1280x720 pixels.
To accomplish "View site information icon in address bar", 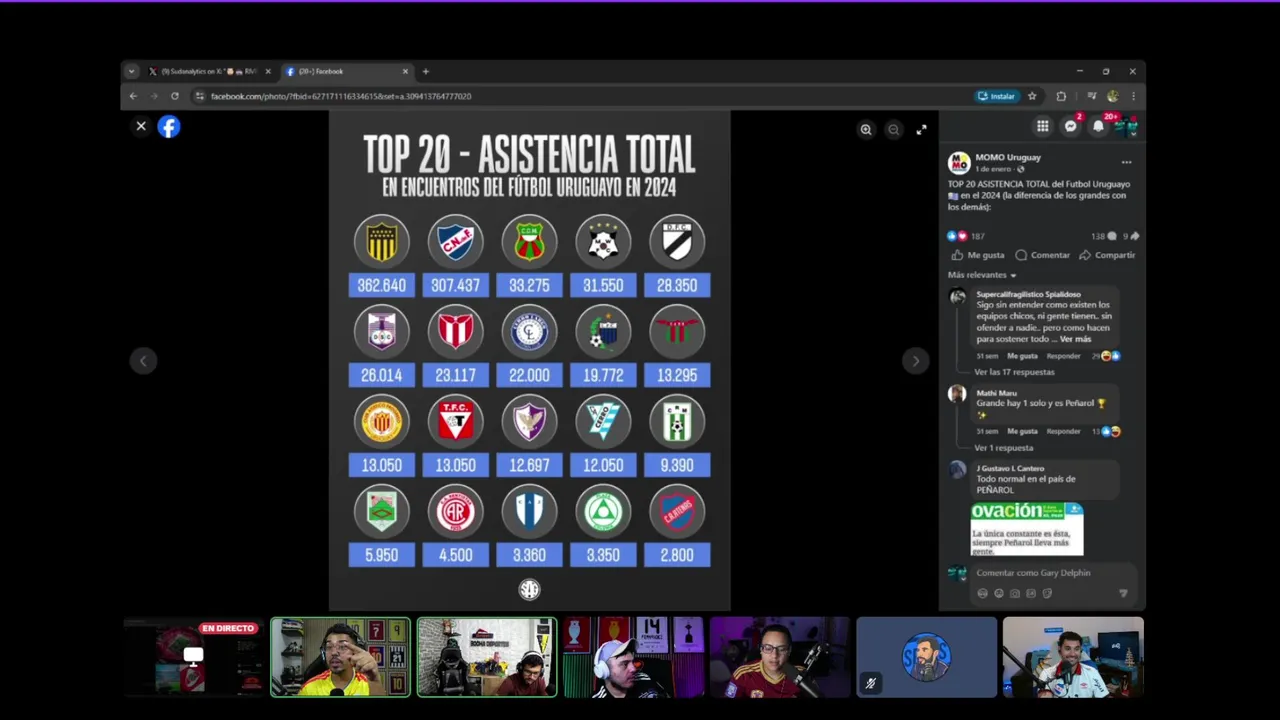I will point(200,96).
